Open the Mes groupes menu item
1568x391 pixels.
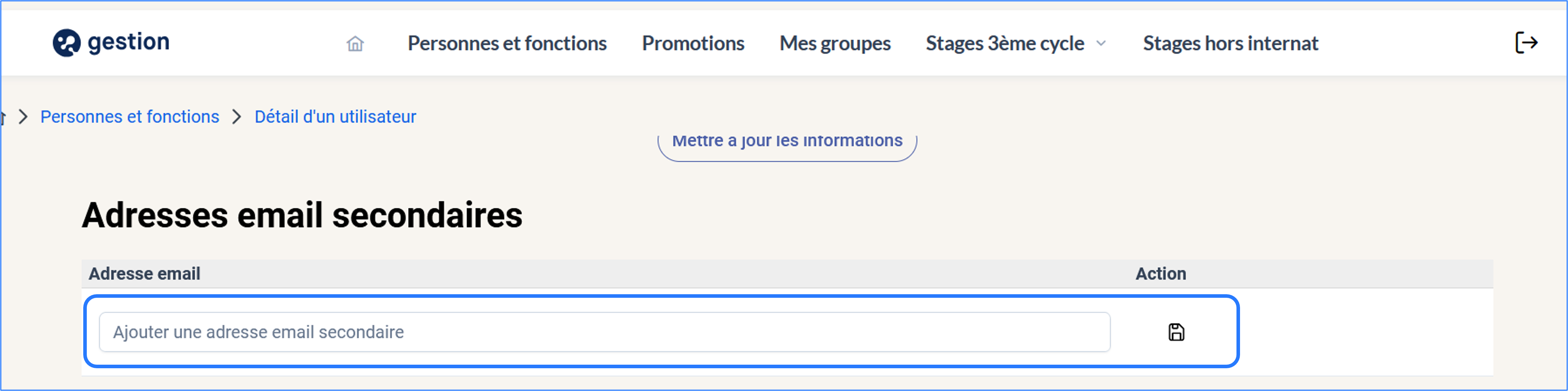(835, 43)
